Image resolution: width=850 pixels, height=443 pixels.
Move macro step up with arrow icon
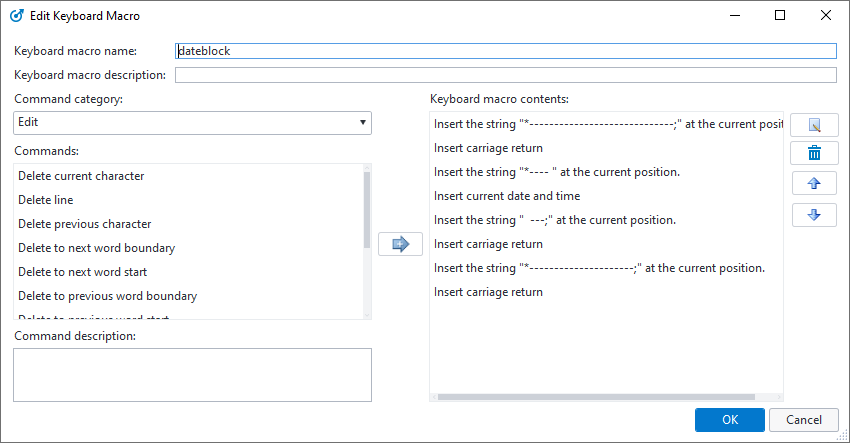(814, 184)
